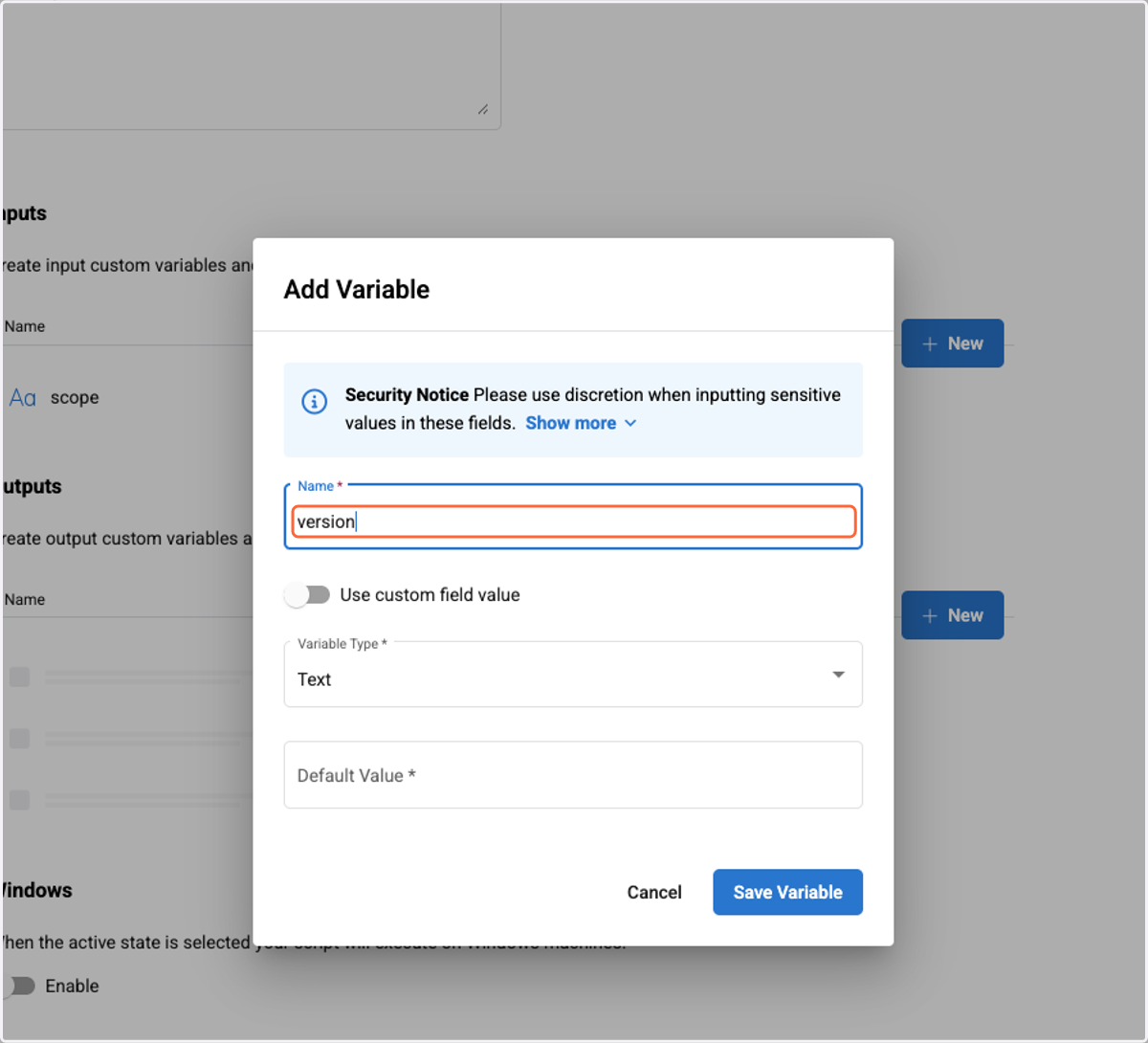
Task: Expand the Show more security notice link
Action: pyautogui.click(x=581, y=423)
